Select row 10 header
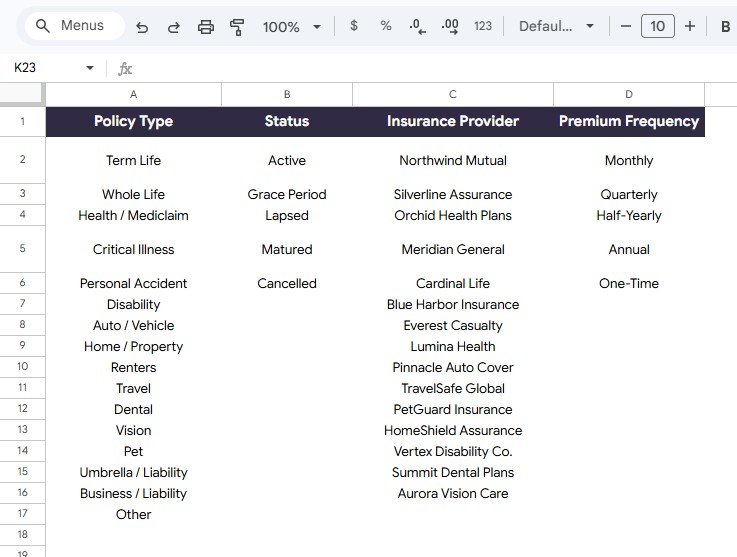 coord(23,367)
